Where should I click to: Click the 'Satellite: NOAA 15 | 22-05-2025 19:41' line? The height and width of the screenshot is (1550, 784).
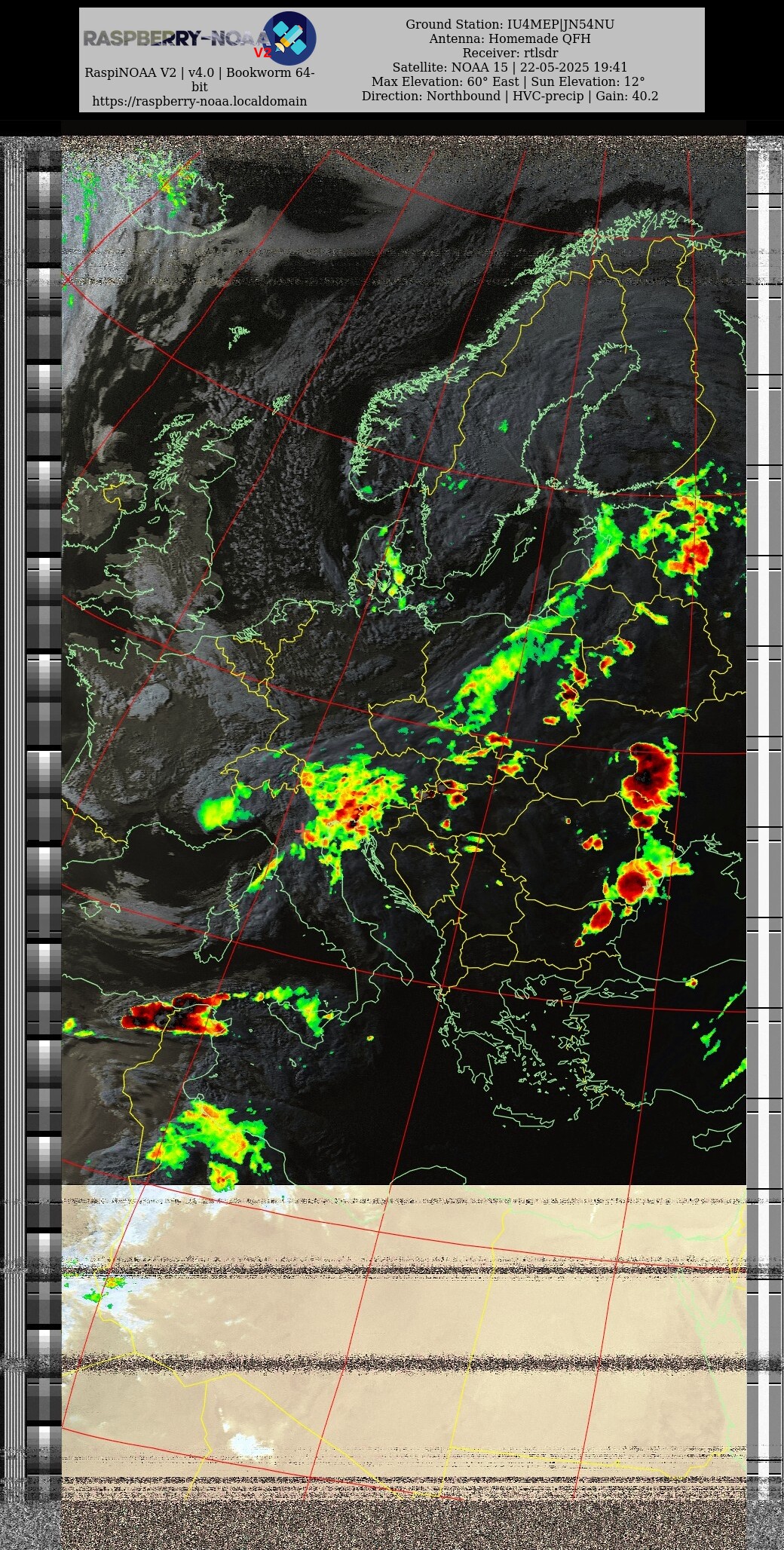click(x=510, y=67)
